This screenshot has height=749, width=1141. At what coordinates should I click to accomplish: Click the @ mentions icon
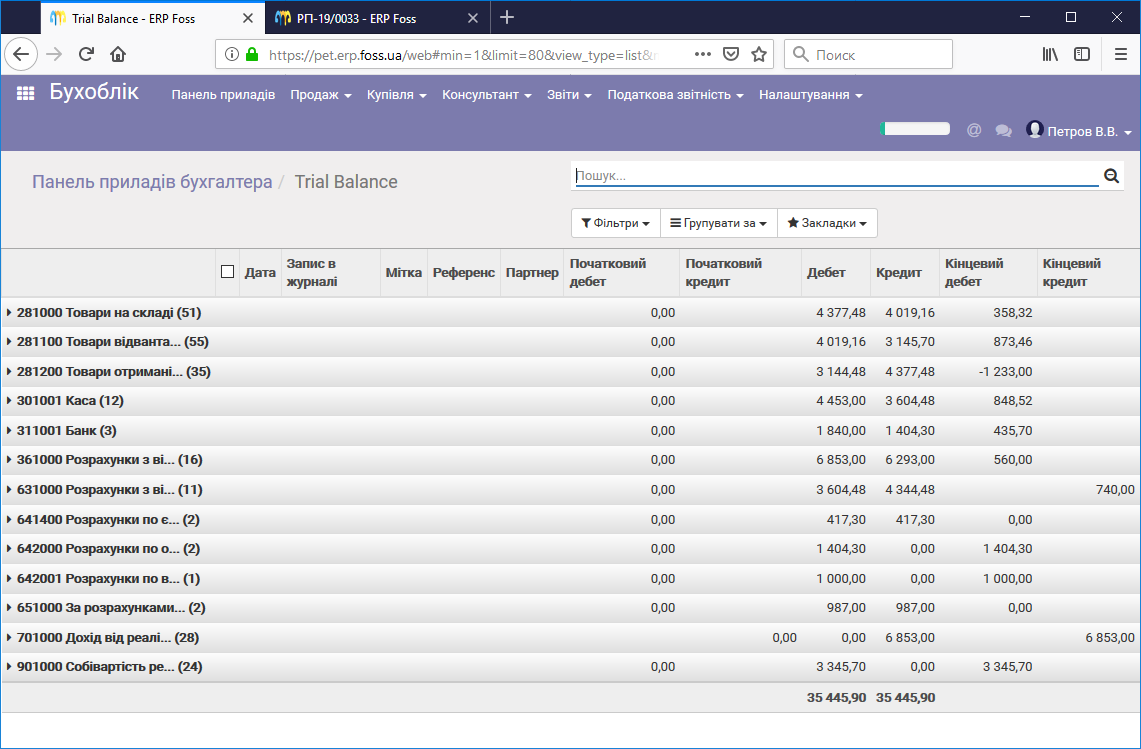tap(974, 130)
